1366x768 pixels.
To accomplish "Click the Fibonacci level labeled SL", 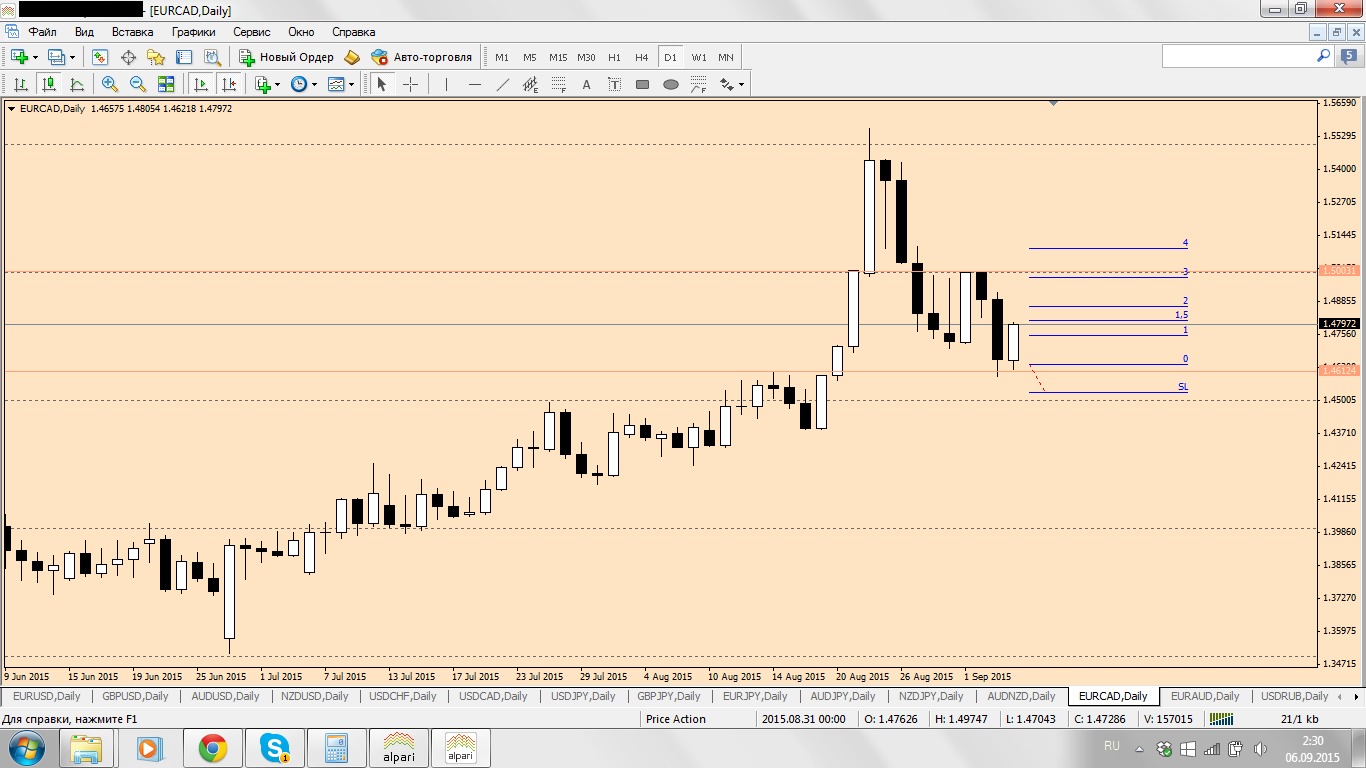I will pos(1183,386).
